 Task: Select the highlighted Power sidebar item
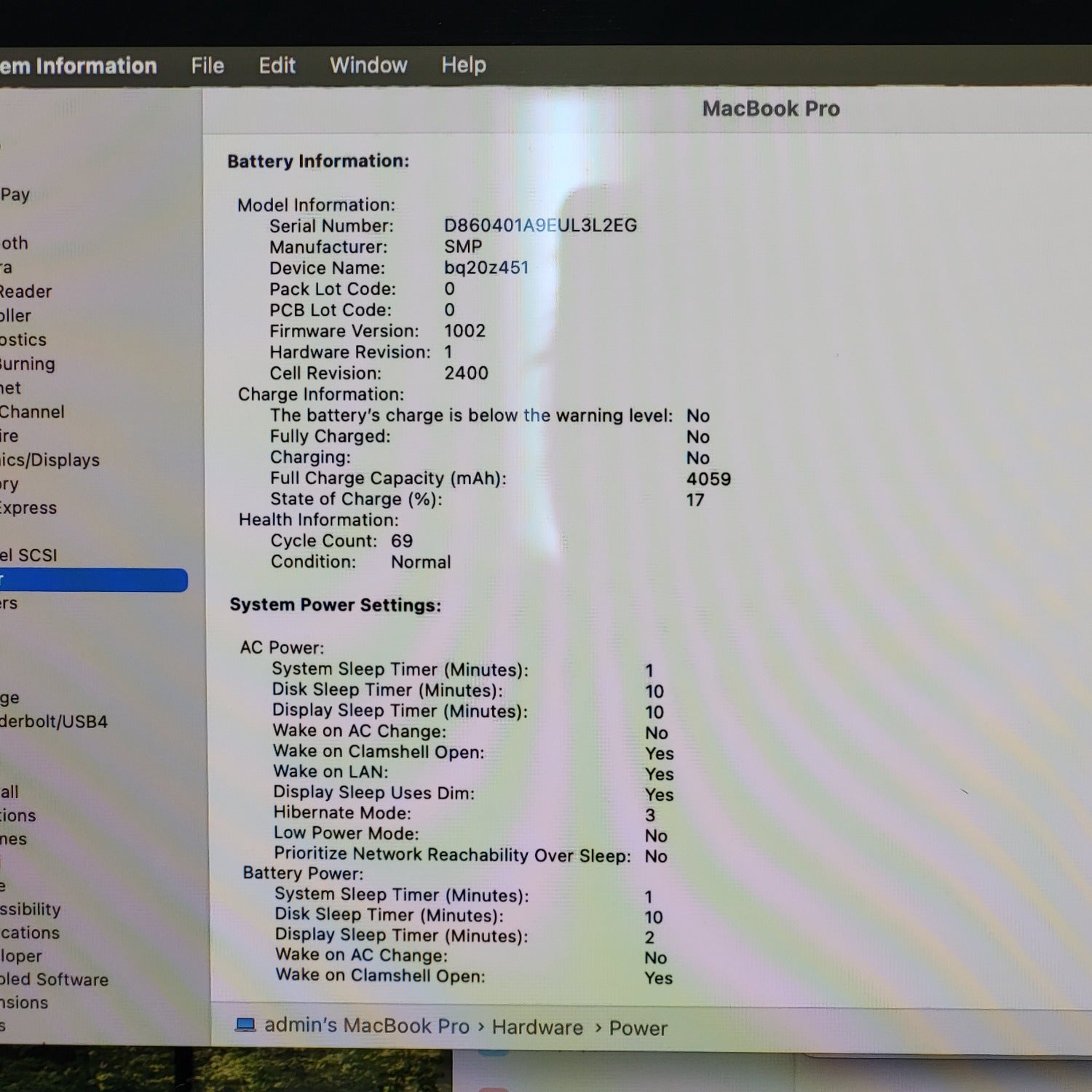tap(94, 580)
